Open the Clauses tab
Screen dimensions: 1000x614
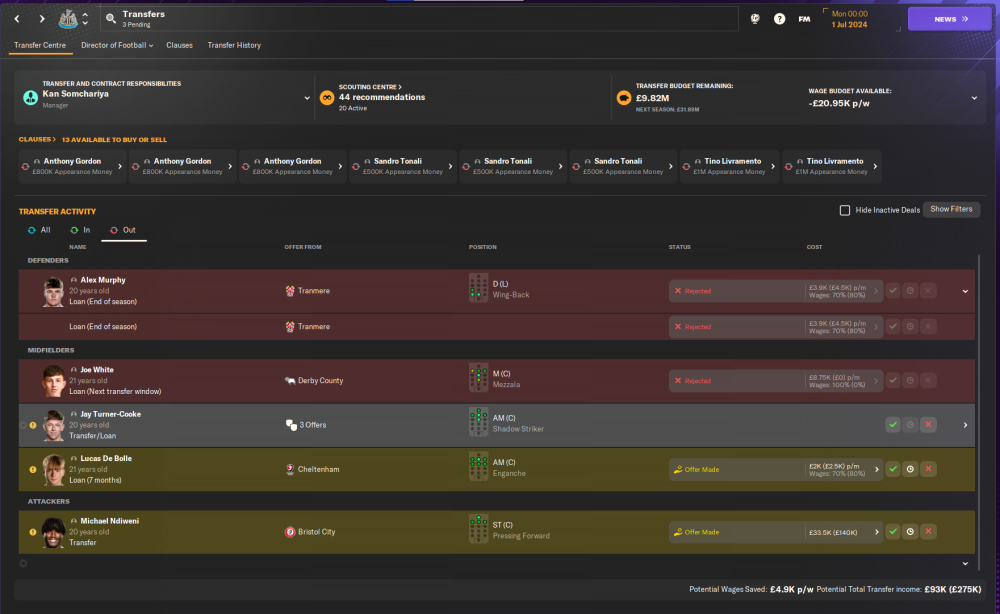pos(179,45)
